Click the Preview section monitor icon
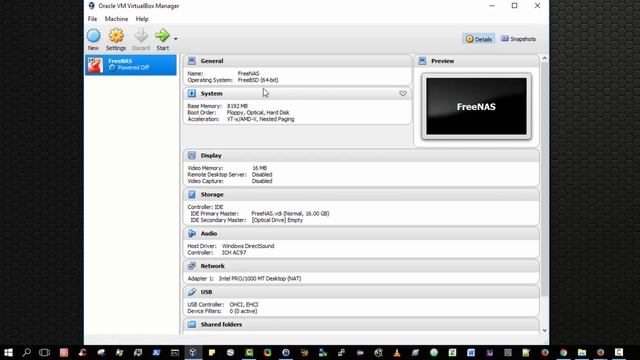Screen dimensions: 640x360 pos(422,61)
